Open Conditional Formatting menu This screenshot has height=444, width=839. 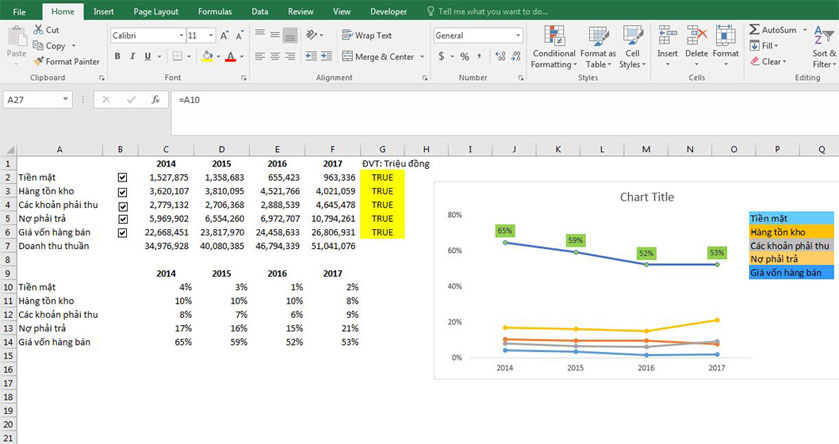click(554, 47)
